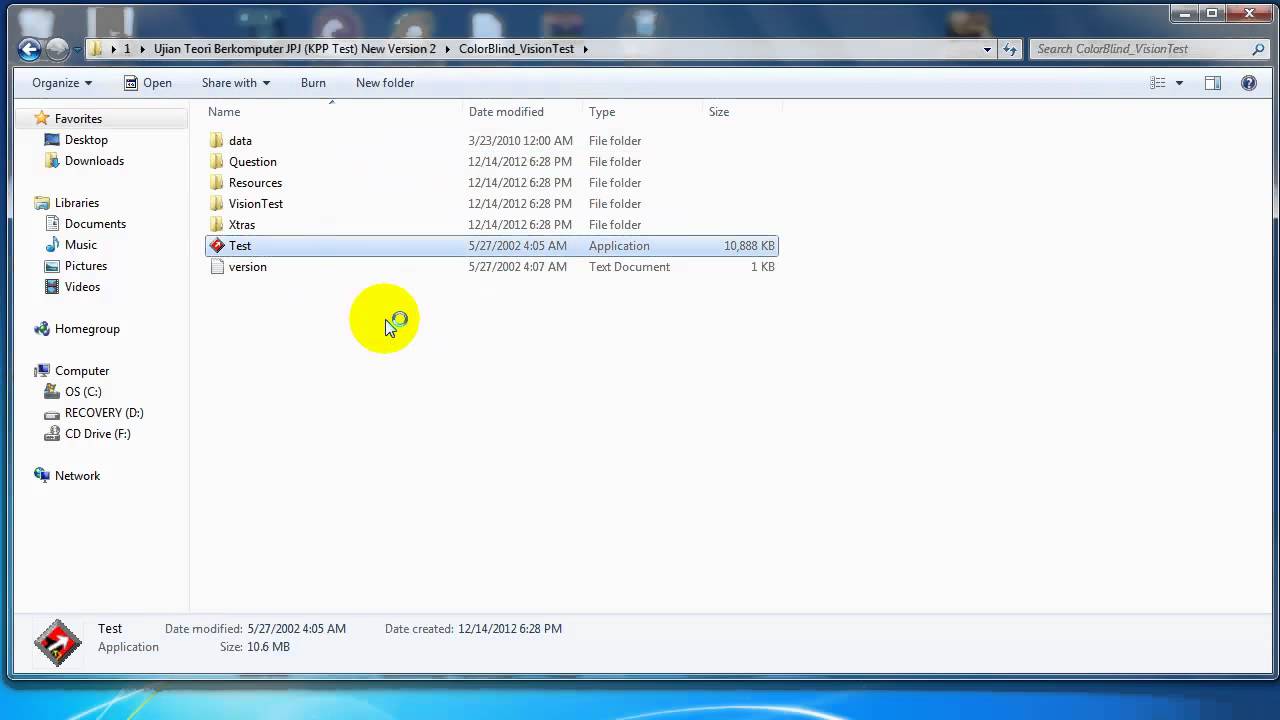Image resolution: width=1280 pixels, height=720 pixels.
Task: Expand breadcrumb arrow after ColorBlind_VisionTest
Action: (585, 49)
